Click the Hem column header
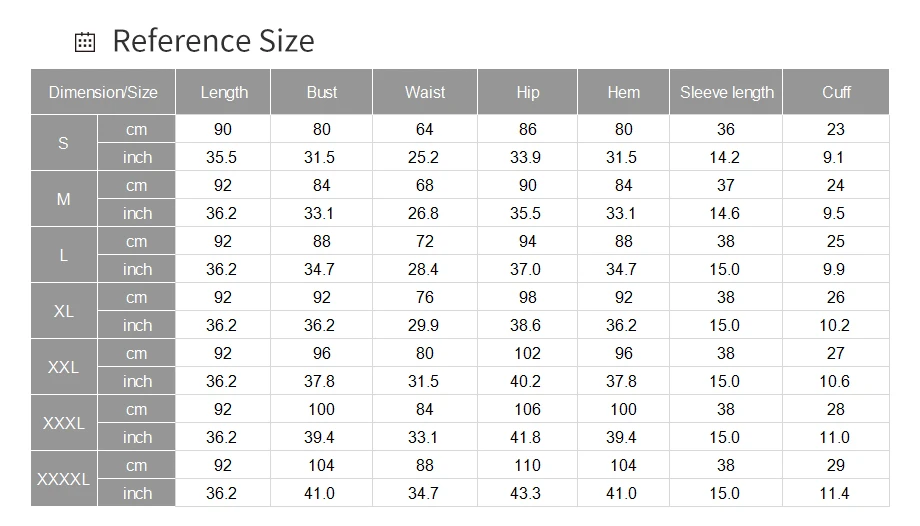Viewport: 920px width, 526px height. tap(623, 92)
